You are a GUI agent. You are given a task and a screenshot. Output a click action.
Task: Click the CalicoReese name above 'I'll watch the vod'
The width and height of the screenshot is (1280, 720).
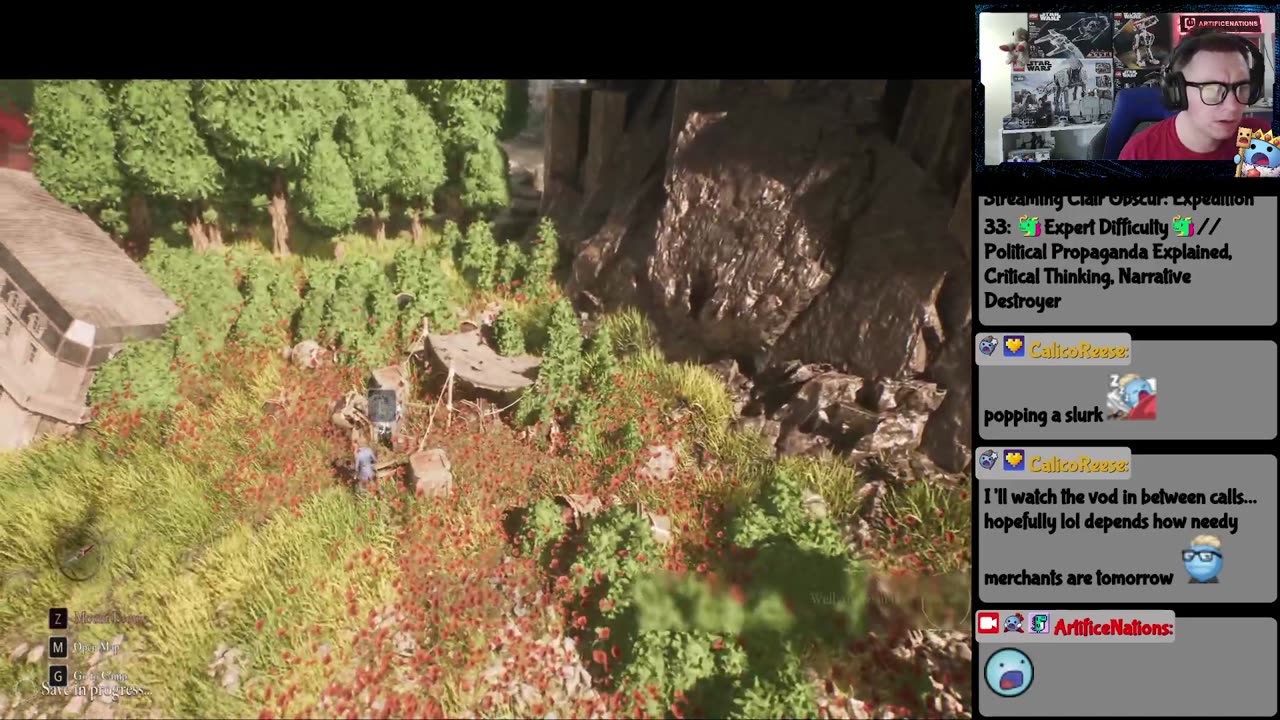tap(1078, 464)
